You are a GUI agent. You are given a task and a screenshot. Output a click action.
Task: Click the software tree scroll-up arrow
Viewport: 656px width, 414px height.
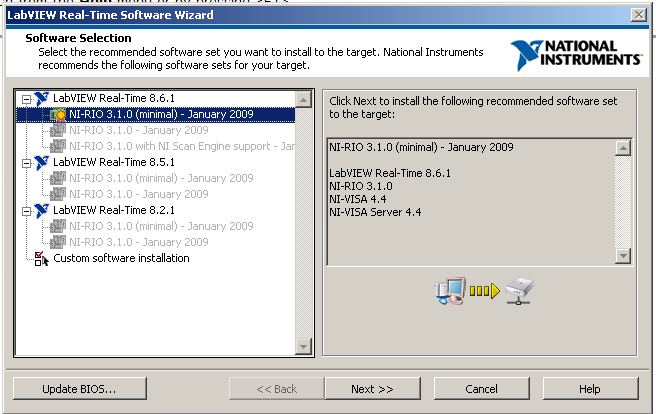303,100
